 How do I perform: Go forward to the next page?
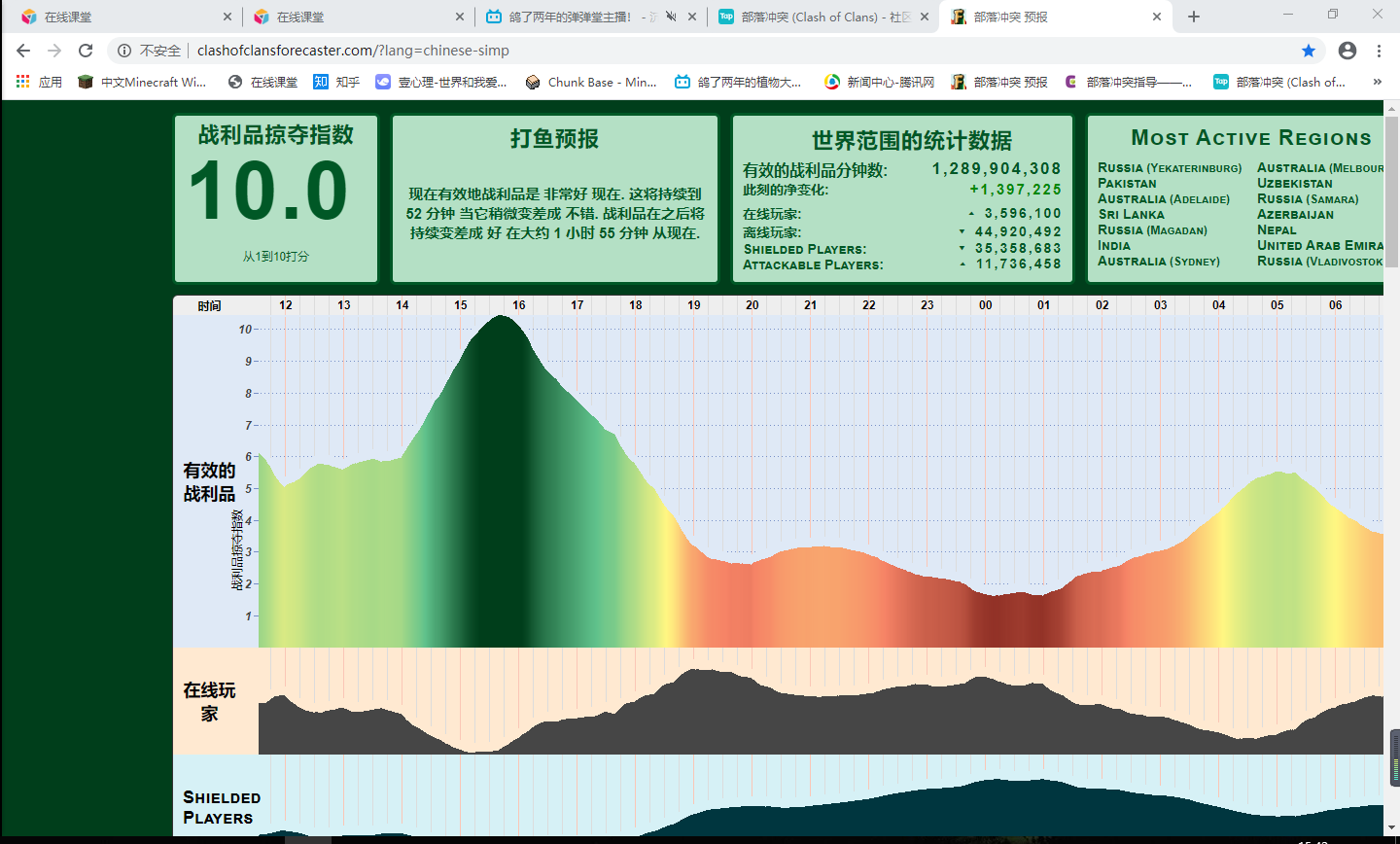click(x=54, y=51)
